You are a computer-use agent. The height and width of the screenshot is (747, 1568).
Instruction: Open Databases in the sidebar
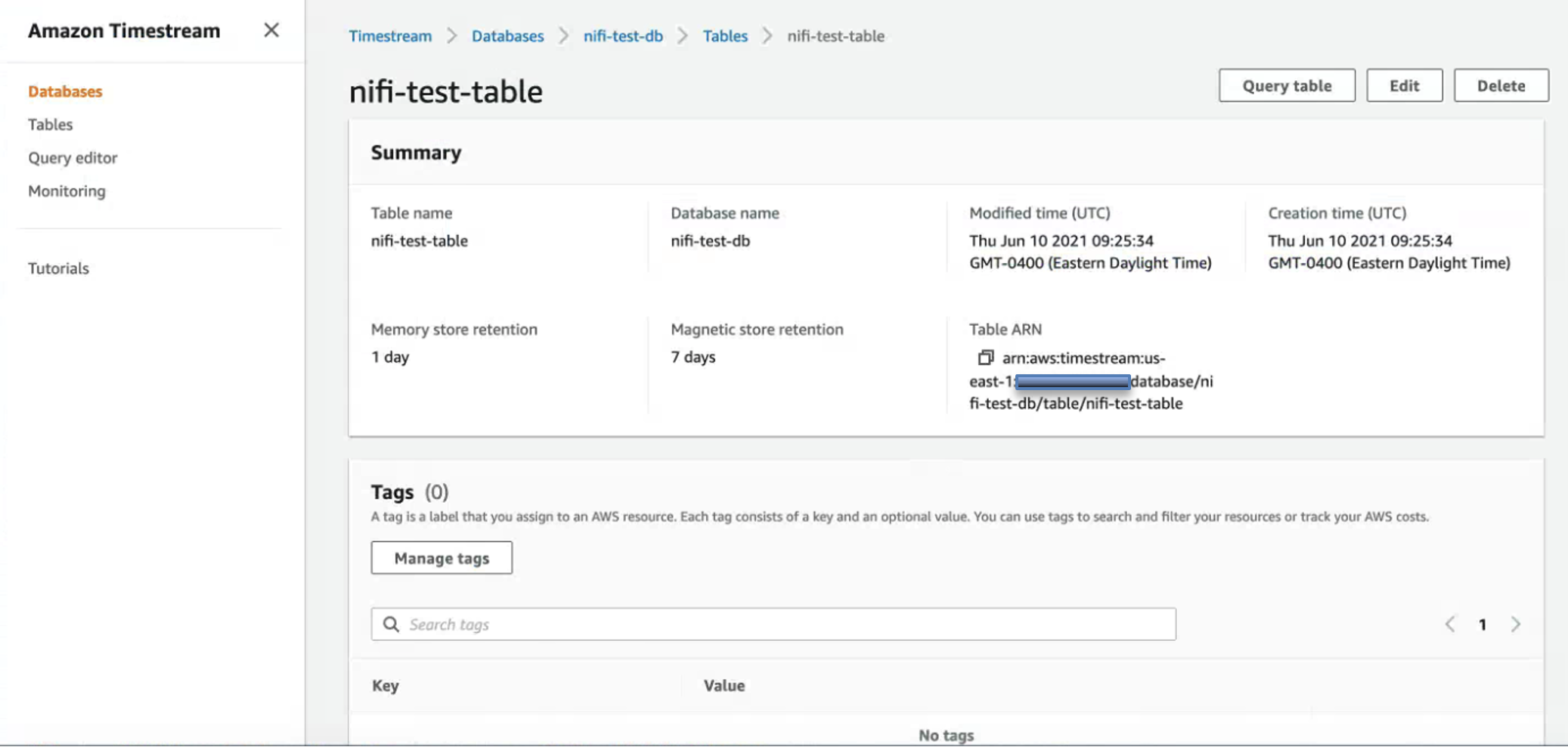[65, 91]
